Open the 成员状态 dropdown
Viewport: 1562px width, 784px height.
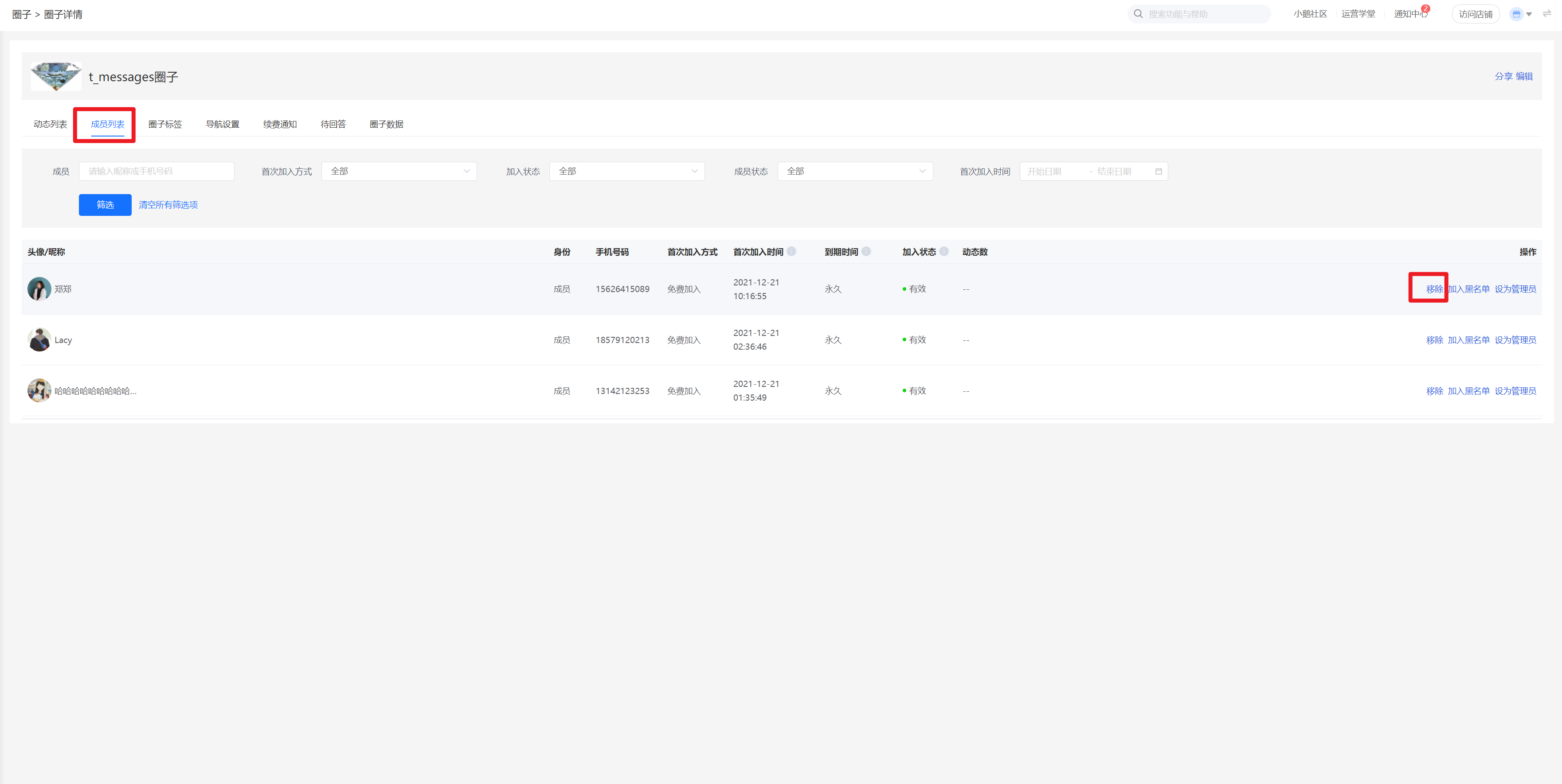(854, 172)
